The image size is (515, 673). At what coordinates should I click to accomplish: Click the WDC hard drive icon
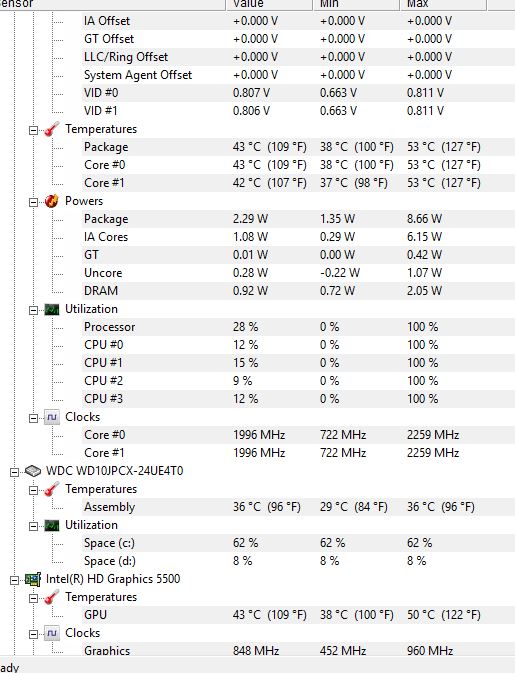click(33, 471)
